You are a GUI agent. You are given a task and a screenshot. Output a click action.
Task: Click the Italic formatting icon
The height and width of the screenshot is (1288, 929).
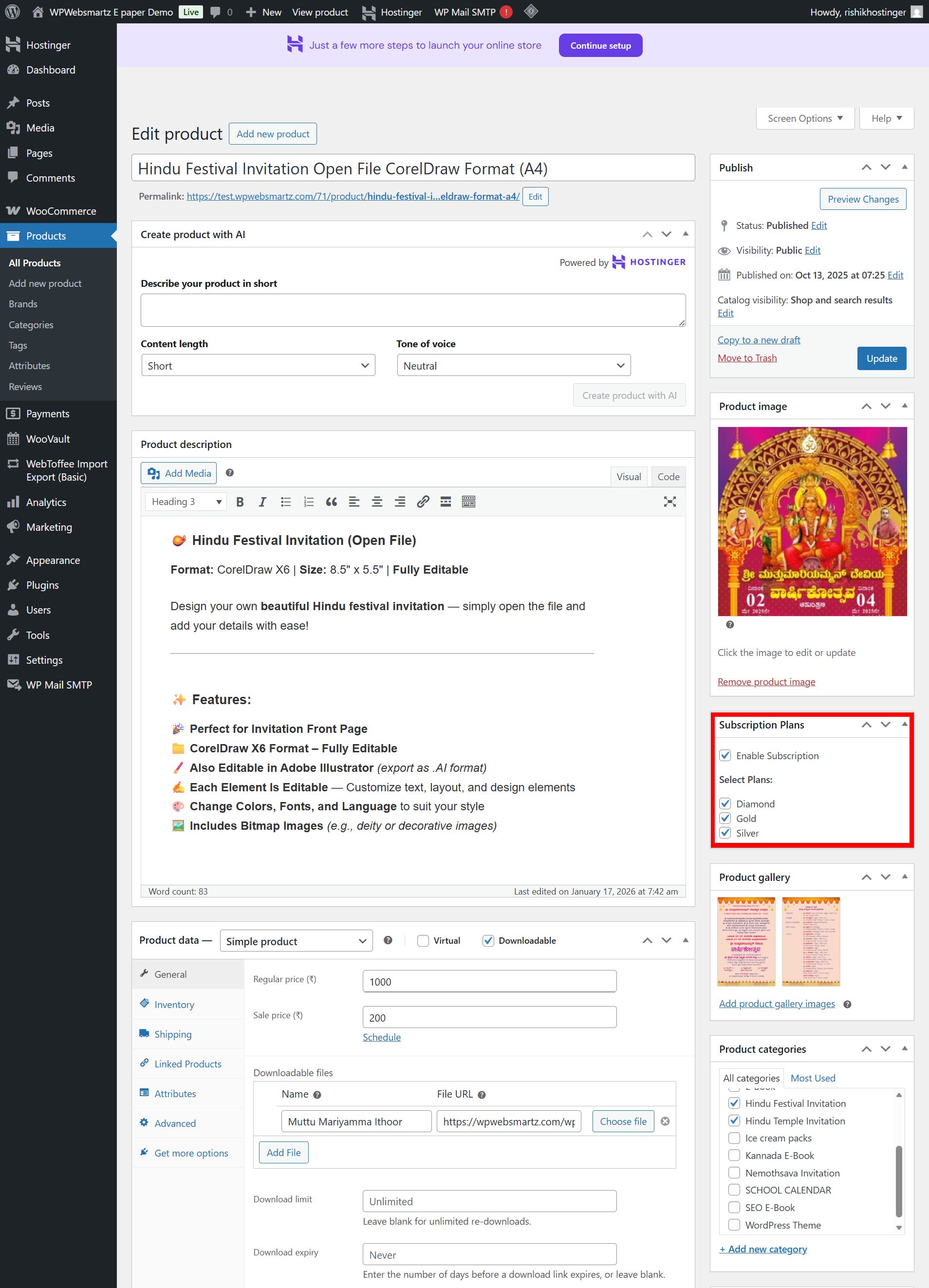pyautogui.click(x=262, y=502)
